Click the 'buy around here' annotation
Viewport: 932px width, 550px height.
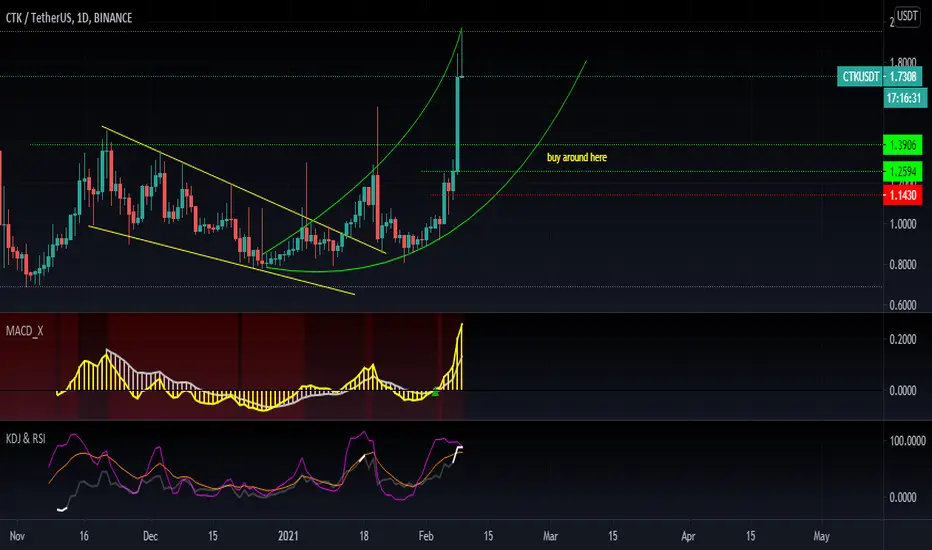[577, 158]
